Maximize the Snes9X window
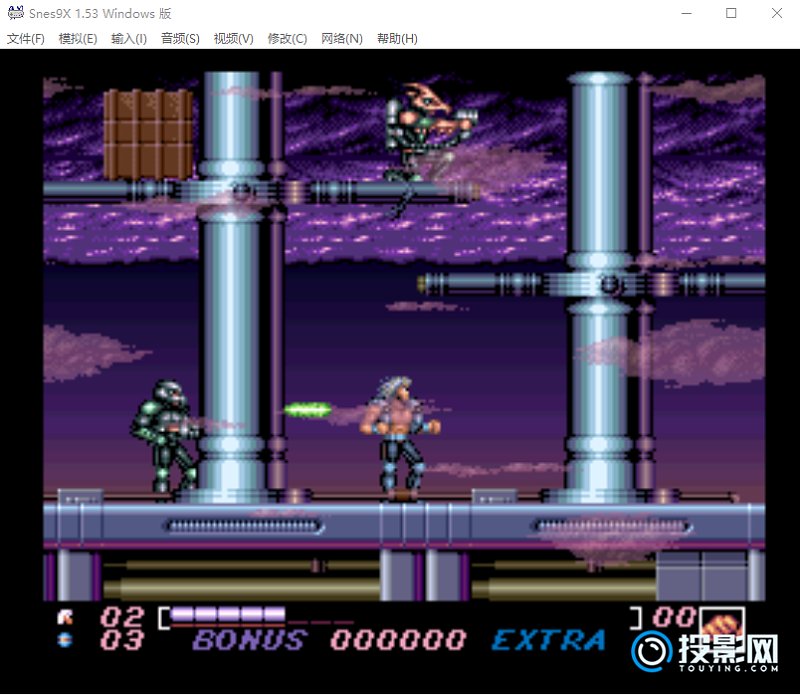 [x=731, y=13]
